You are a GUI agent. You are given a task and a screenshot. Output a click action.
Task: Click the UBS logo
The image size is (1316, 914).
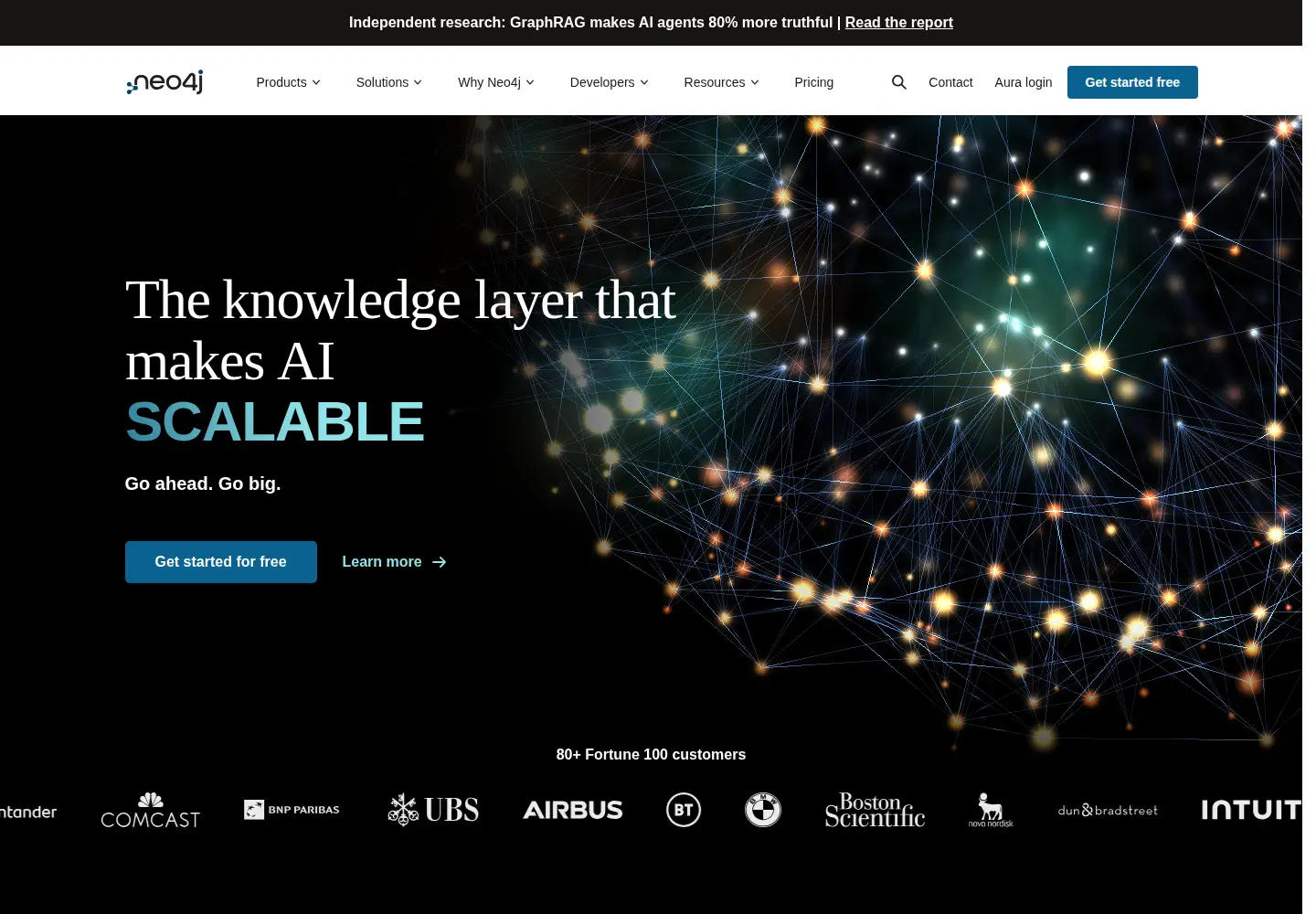(433, 810)
